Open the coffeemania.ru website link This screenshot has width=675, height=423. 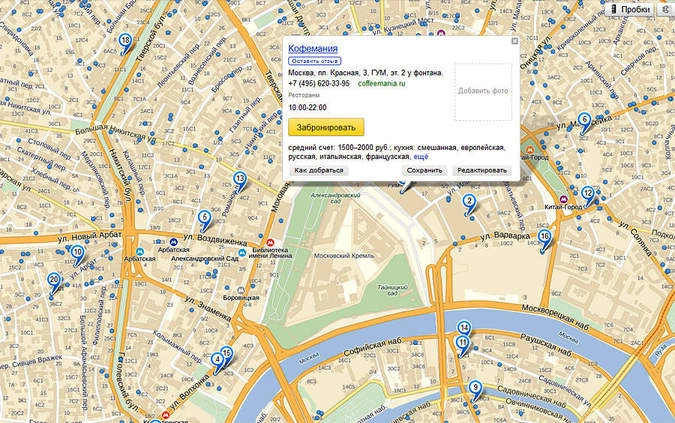tap(381, 83)
